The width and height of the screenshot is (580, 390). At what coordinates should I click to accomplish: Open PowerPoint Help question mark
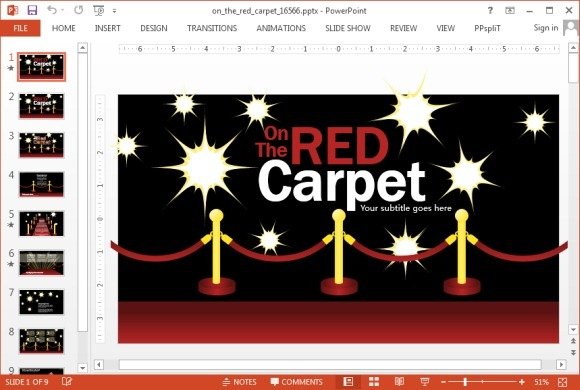[490, 10]
